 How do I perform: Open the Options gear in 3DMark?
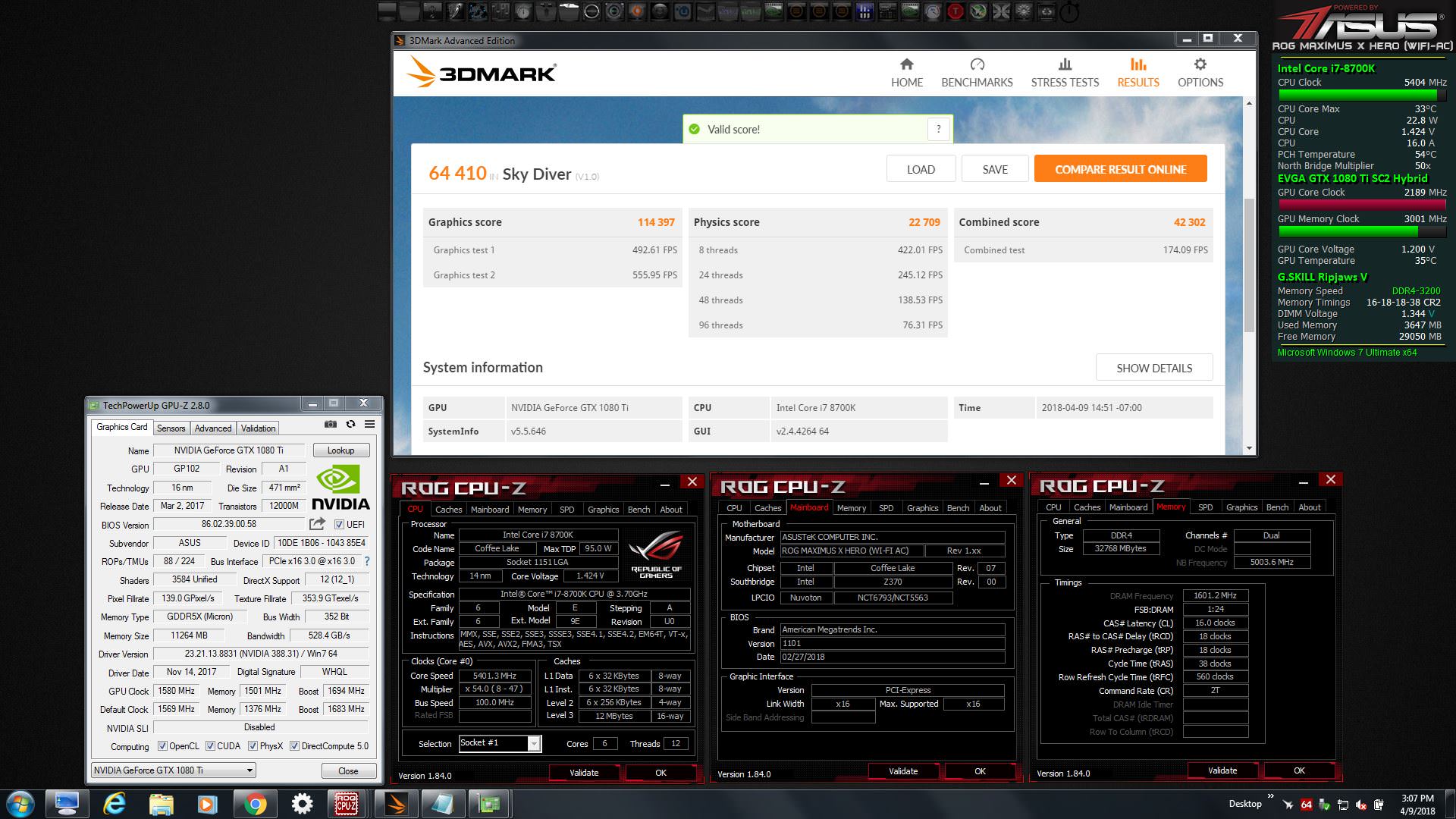pos(1200,64)
